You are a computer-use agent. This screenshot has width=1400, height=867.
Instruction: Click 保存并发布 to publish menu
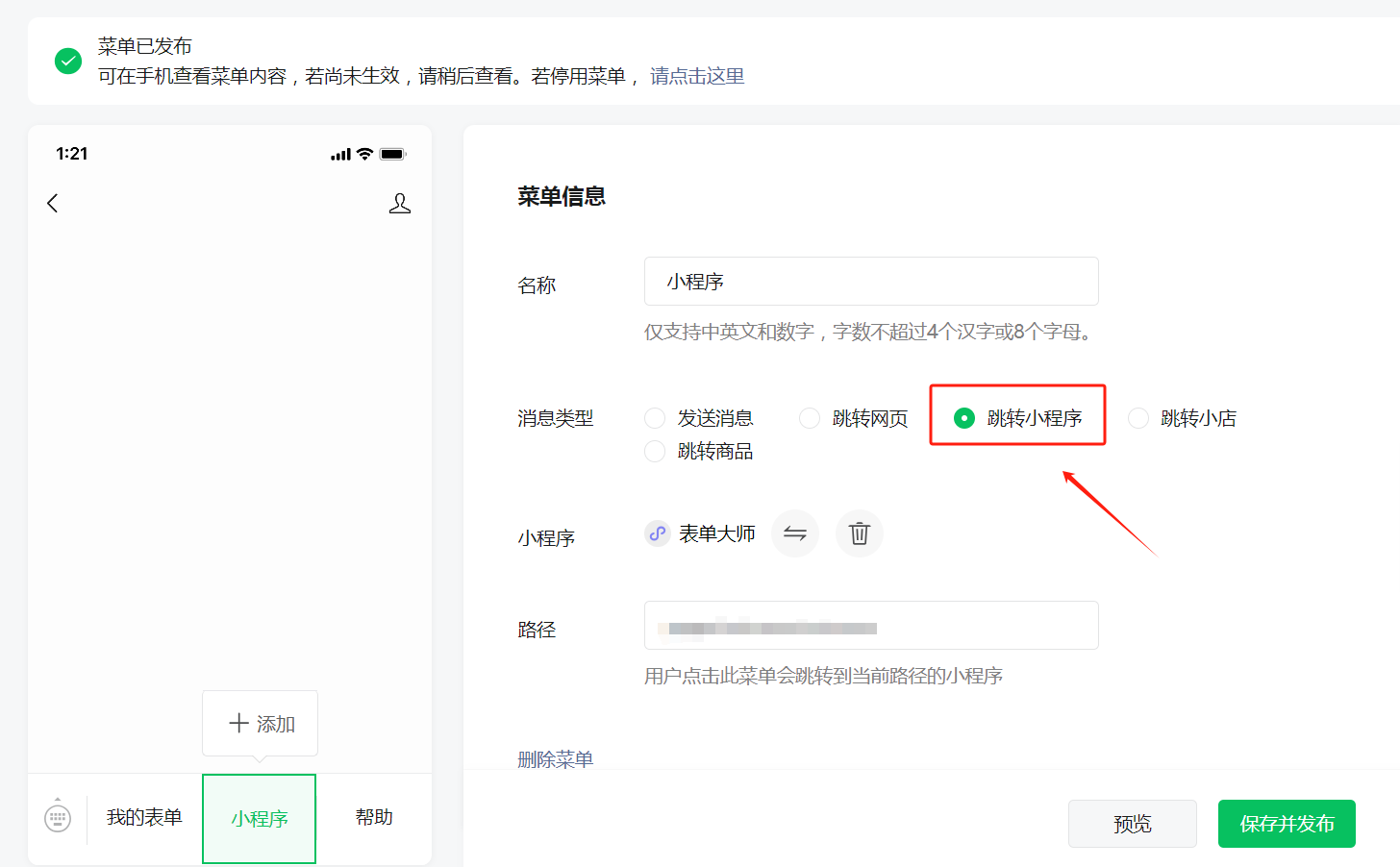pyautogui.click(x=1287, y=824)
